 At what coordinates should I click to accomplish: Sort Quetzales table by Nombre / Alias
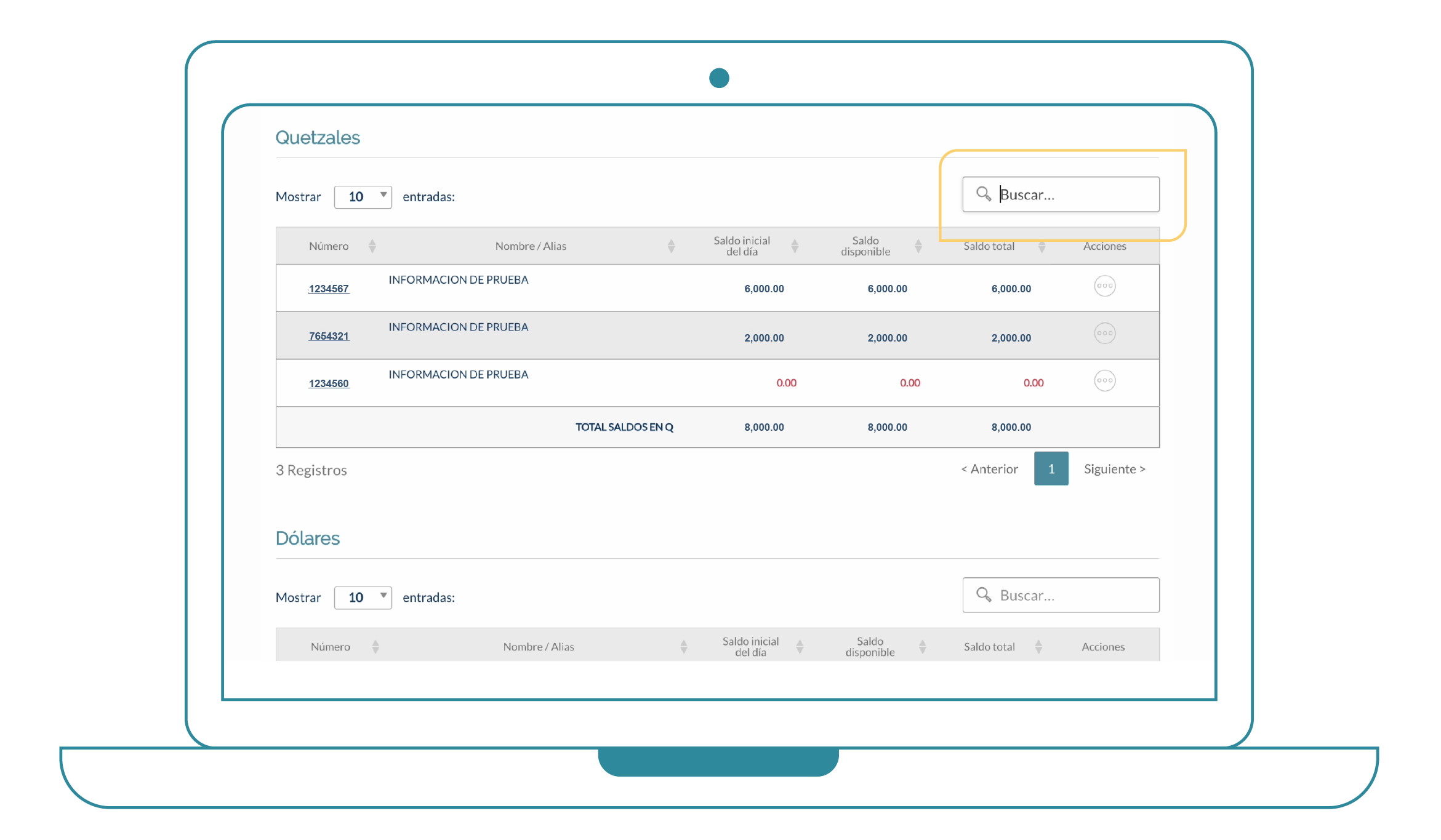pos(671,246)
